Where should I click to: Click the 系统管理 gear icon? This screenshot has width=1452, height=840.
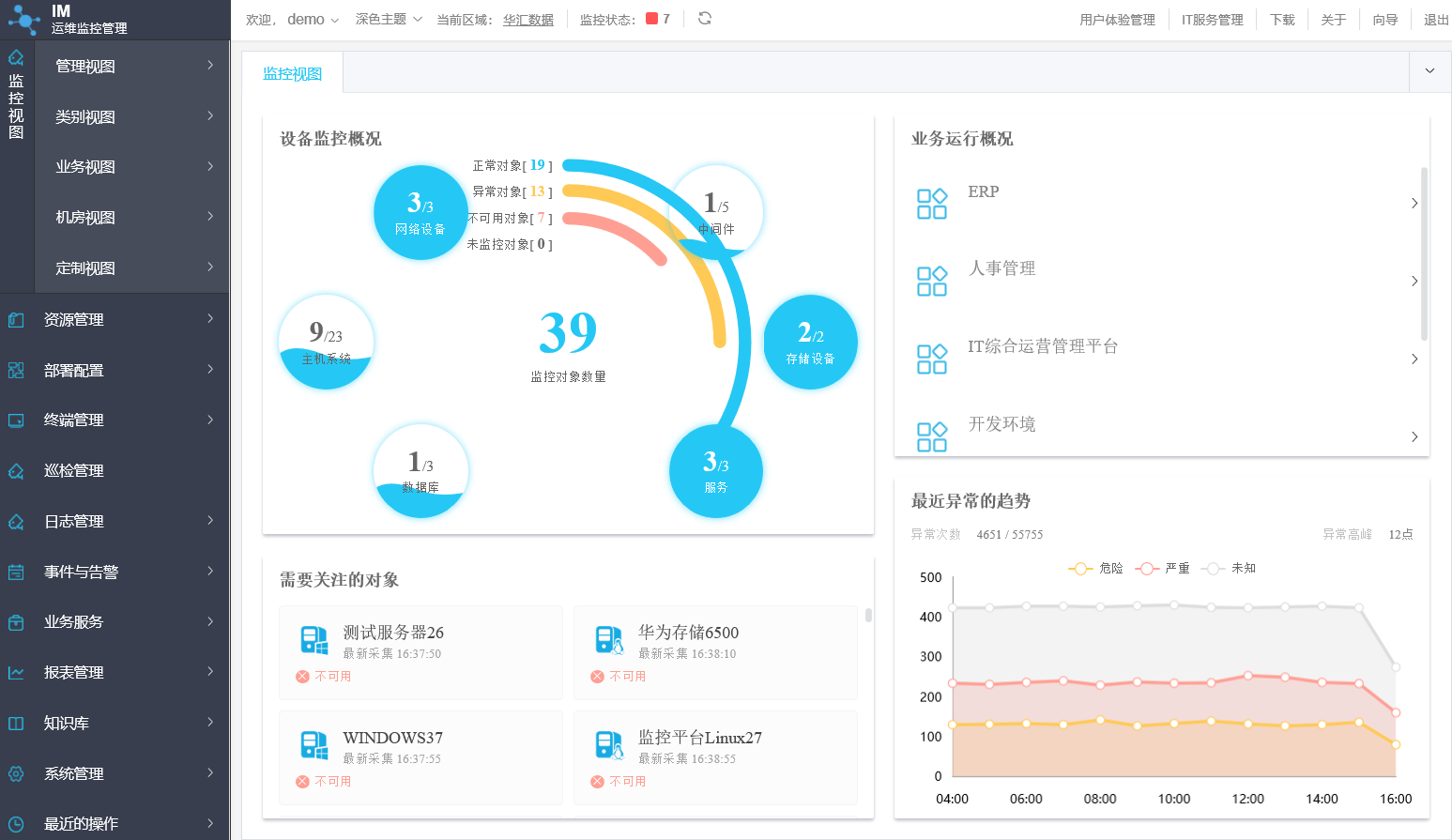click(x=19, y=773)
